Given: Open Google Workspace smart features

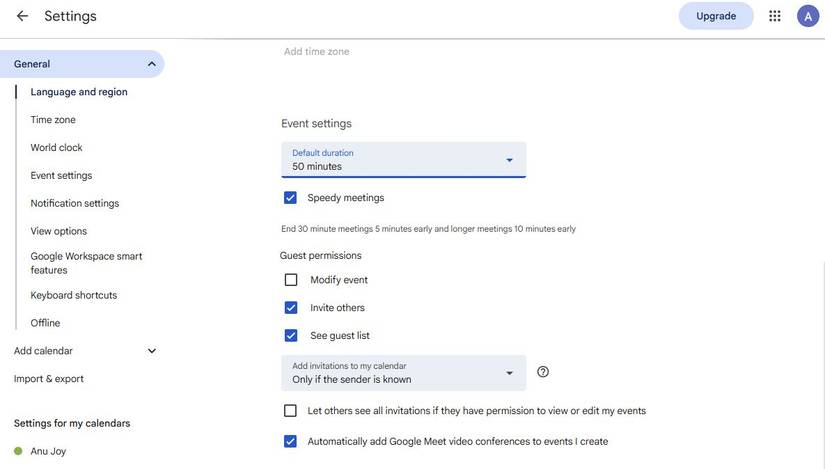Looking at the screenshot, I should coord(86,263).
